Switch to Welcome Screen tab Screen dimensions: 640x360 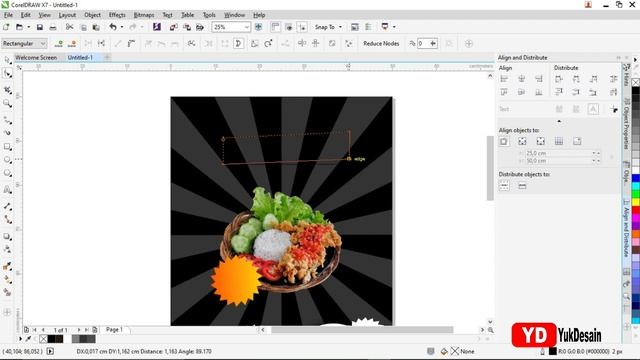tap(36, 58)
